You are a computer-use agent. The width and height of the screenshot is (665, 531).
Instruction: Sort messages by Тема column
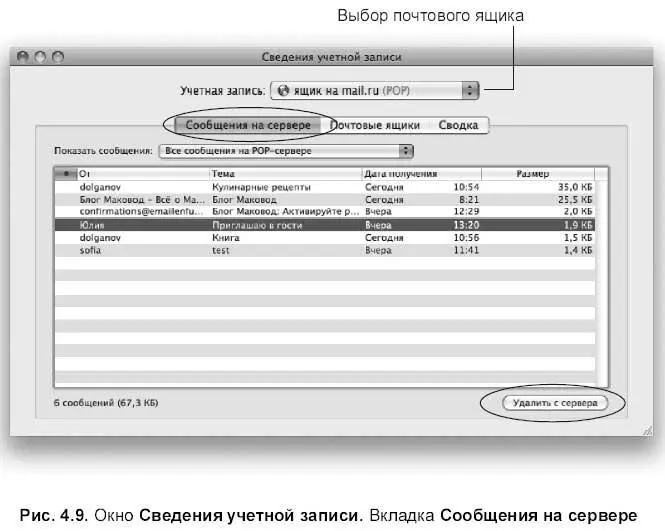coord(285,173)
